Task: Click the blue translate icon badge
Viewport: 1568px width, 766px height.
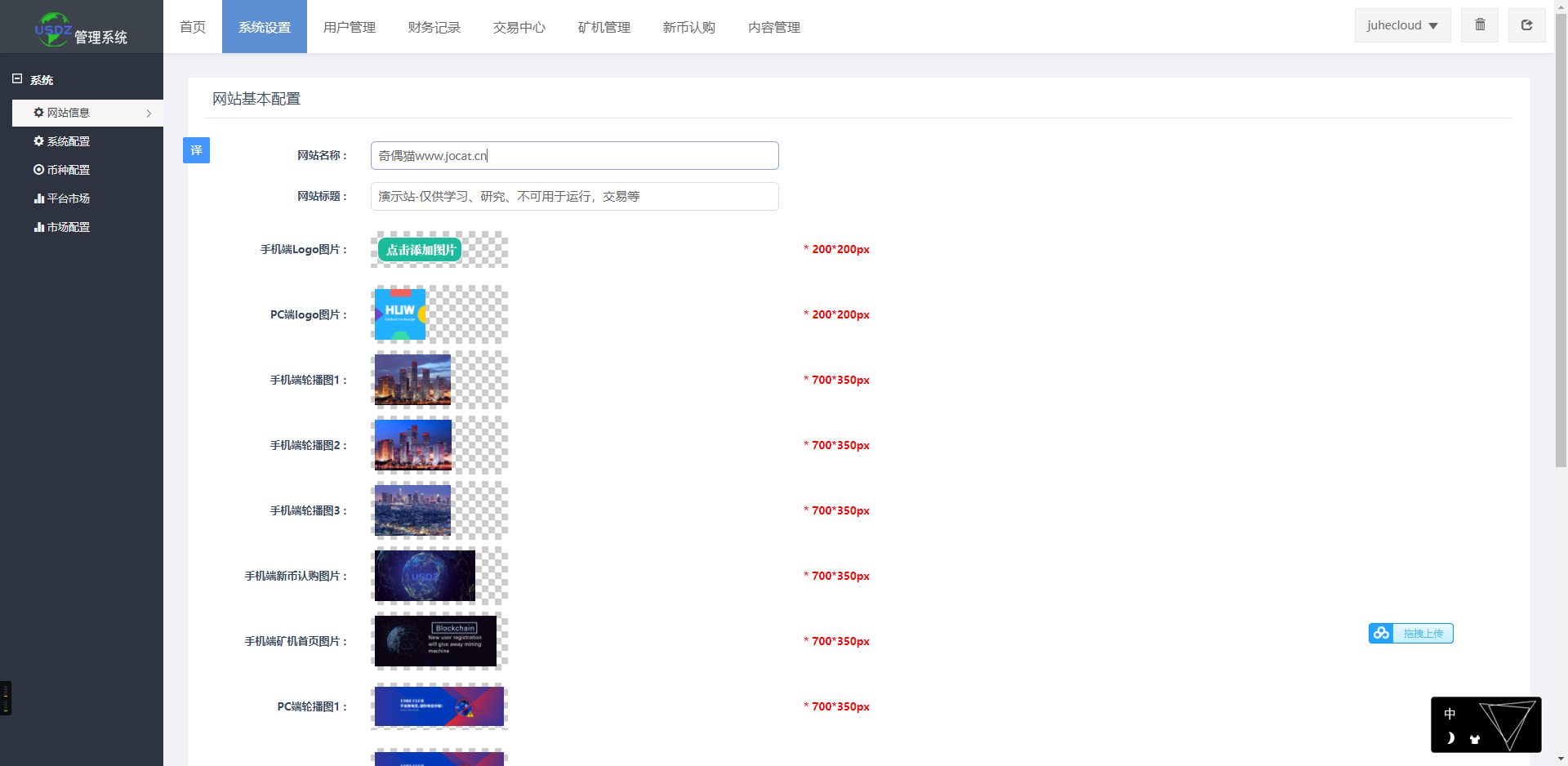Action: [x=196, y=150]
